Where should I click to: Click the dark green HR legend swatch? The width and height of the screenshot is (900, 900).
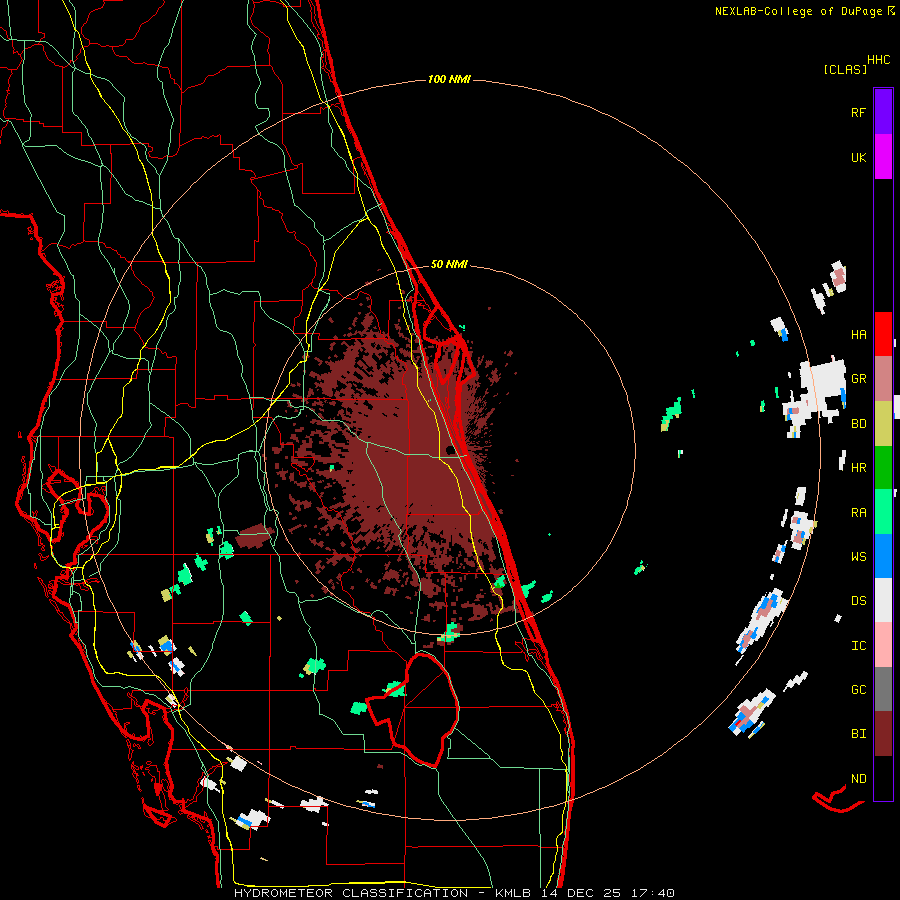[883, 468]
